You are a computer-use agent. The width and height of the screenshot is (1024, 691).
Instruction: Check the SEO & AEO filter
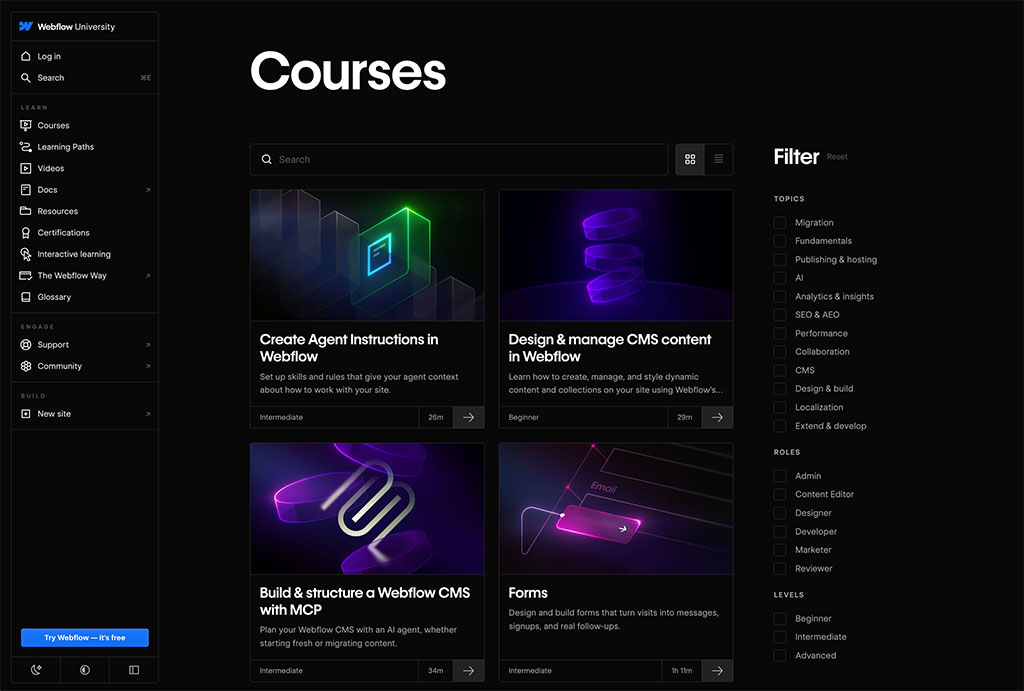(780, 315)
